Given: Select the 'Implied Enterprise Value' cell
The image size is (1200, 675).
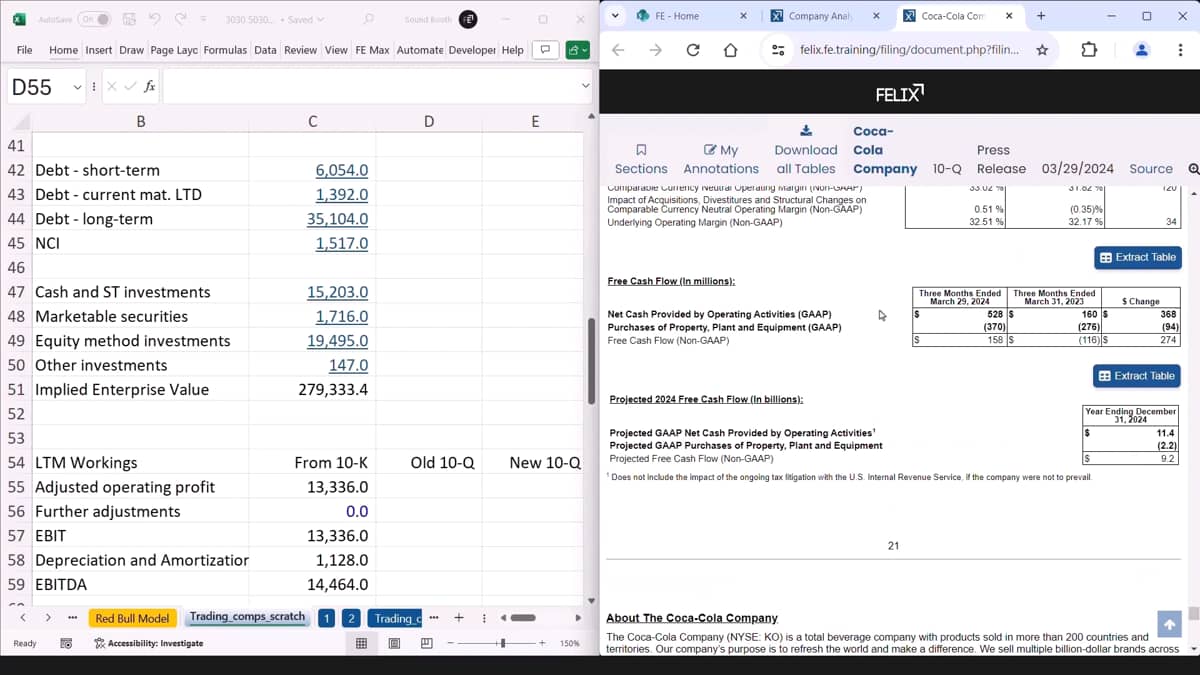Looking at the screenshot, I should coord(141,390).
